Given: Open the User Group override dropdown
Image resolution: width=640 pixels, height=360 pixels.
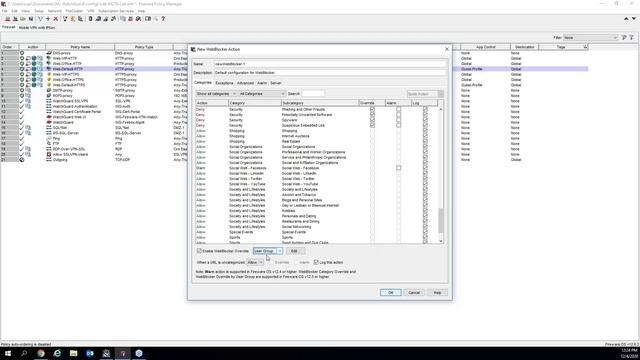Looking at the screenshot, I should 267,251.
